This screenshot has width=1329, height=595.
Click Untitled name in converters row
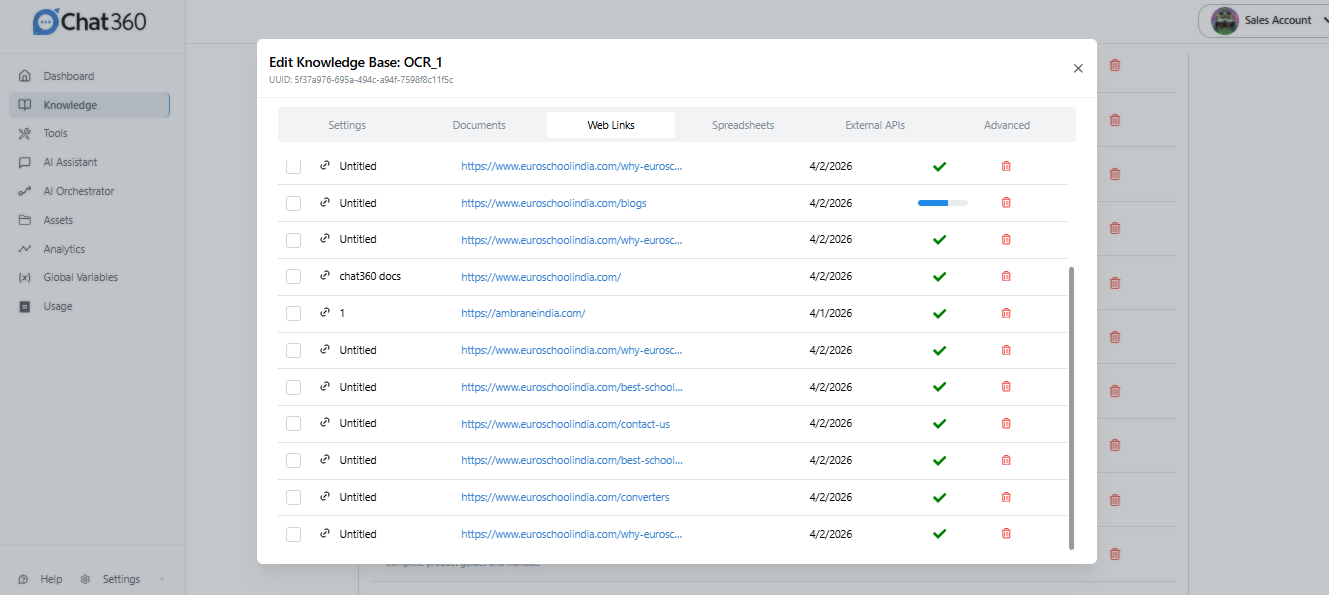tap(358, 497)
